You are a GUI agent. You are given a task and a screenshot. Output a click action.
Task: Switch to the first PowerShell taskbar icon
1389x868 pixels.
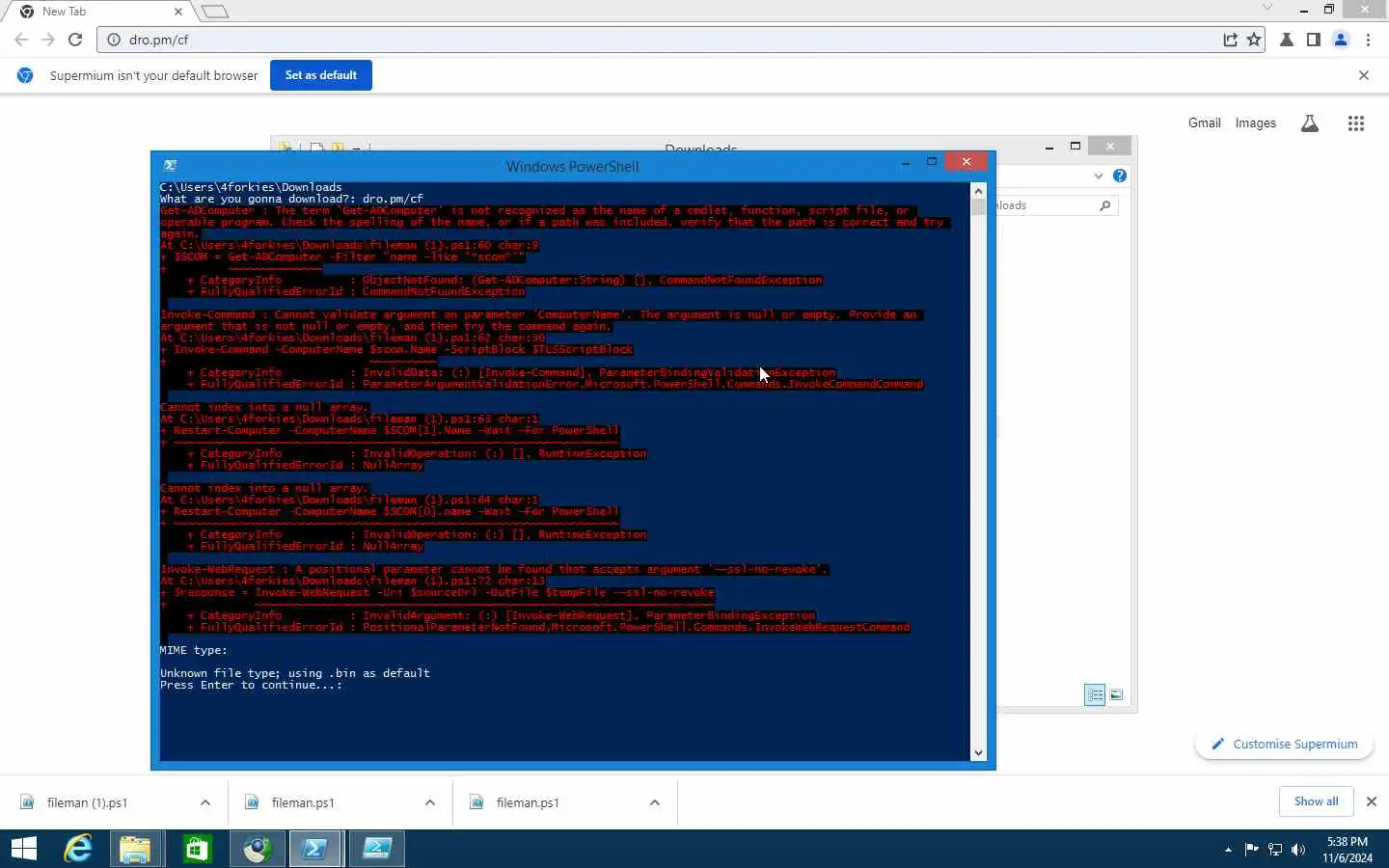(316, 849)
